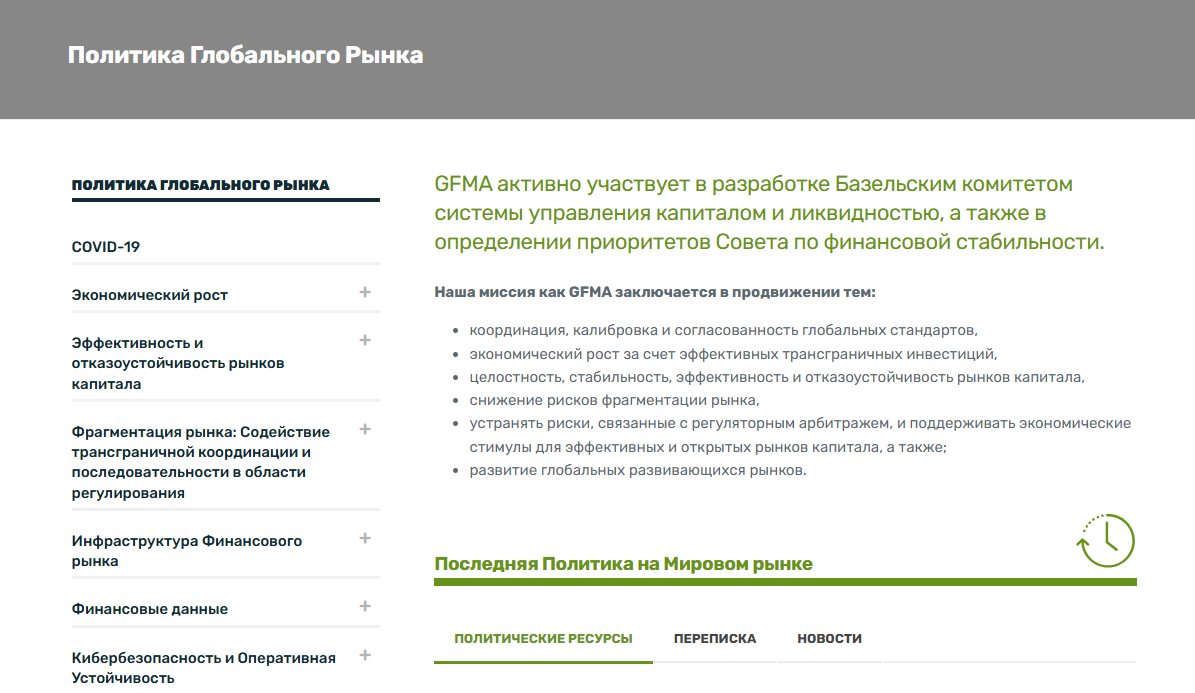Open the COVID-19 sidebar link

click(106, 247)
